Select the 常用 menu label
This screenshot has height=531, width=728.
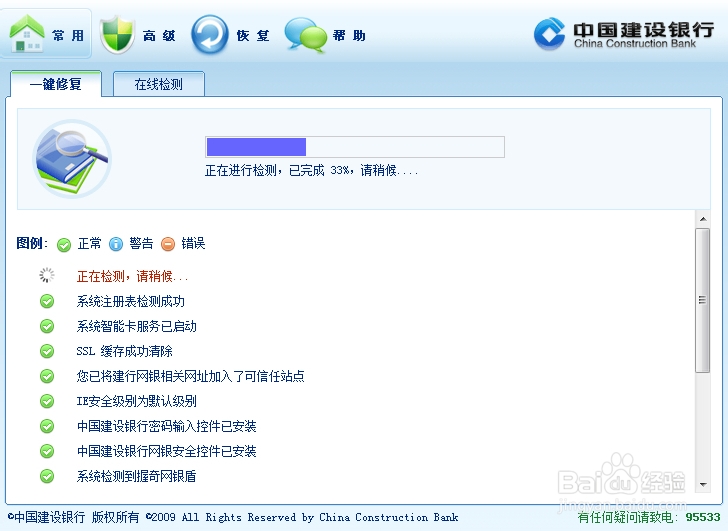click(x=68, y=35)
